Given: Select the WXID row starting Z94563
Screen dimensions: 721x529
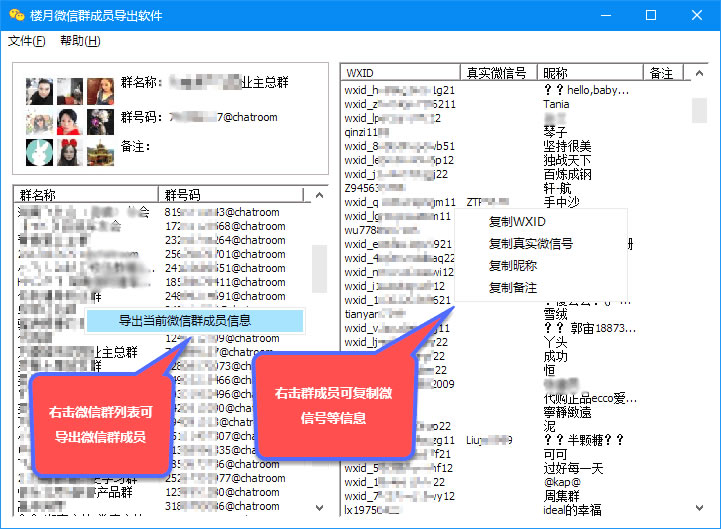Looking at the screenshot, I should pyautogui.click(x=374, y=188).
